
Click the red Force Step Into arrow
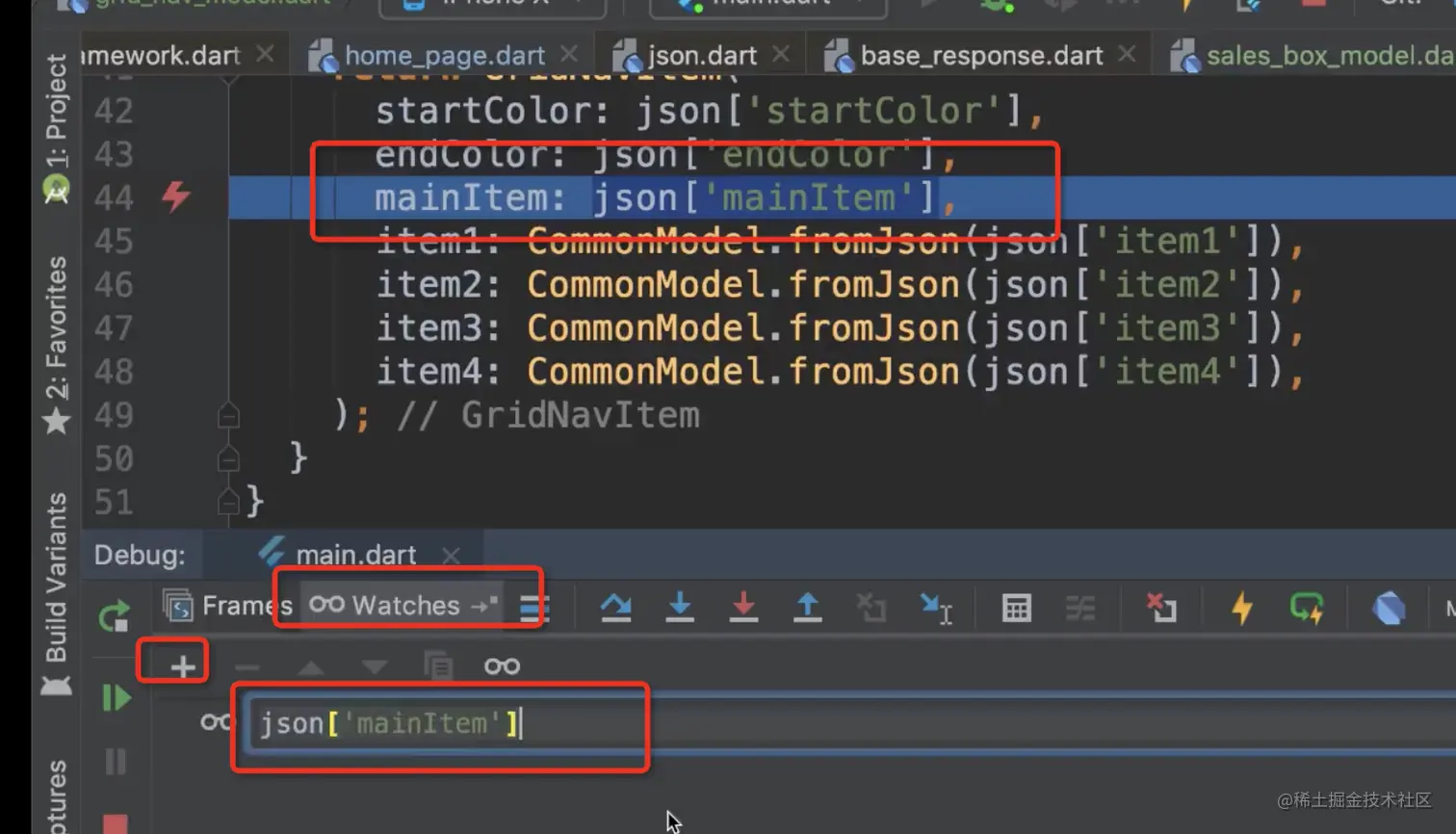click(743, 607)
